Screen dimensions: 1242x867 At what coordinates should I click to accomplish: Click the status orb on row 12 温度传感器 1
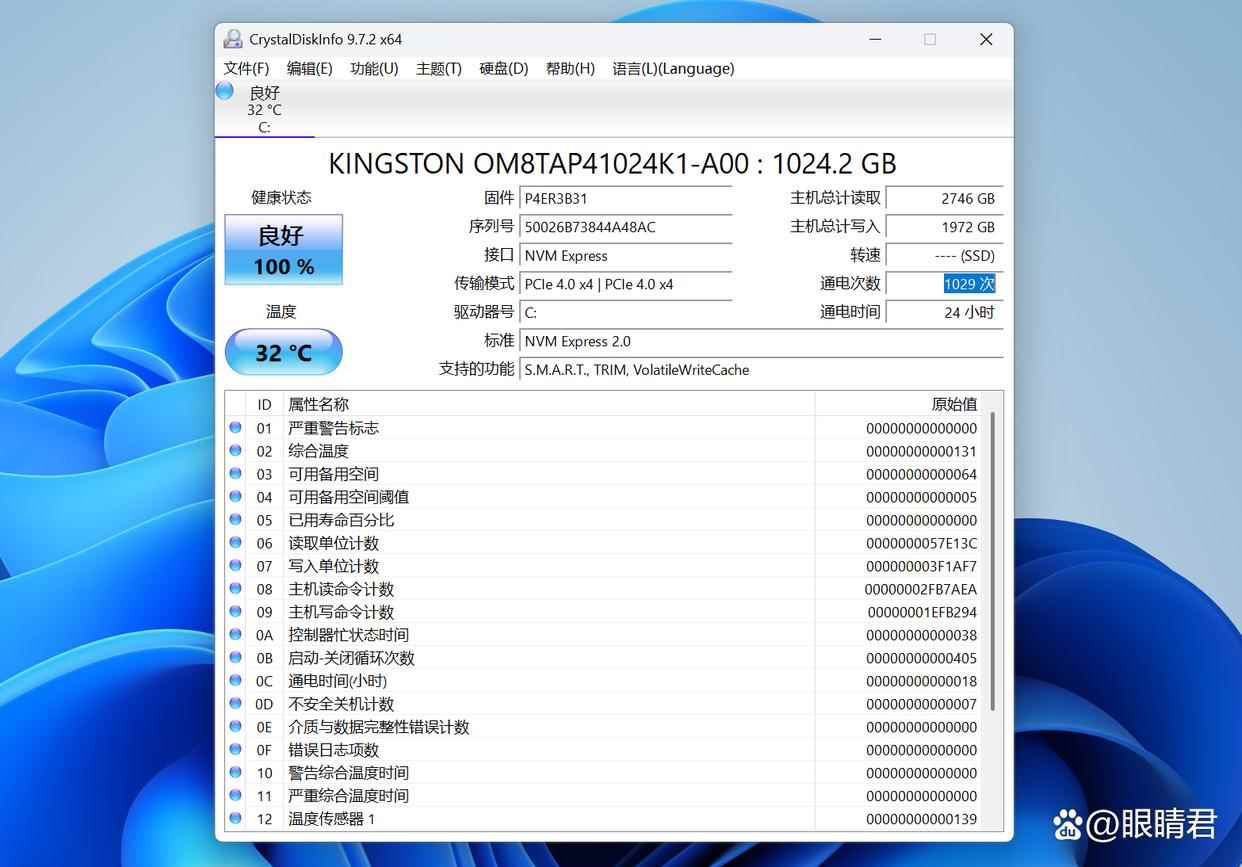[235, 818]
